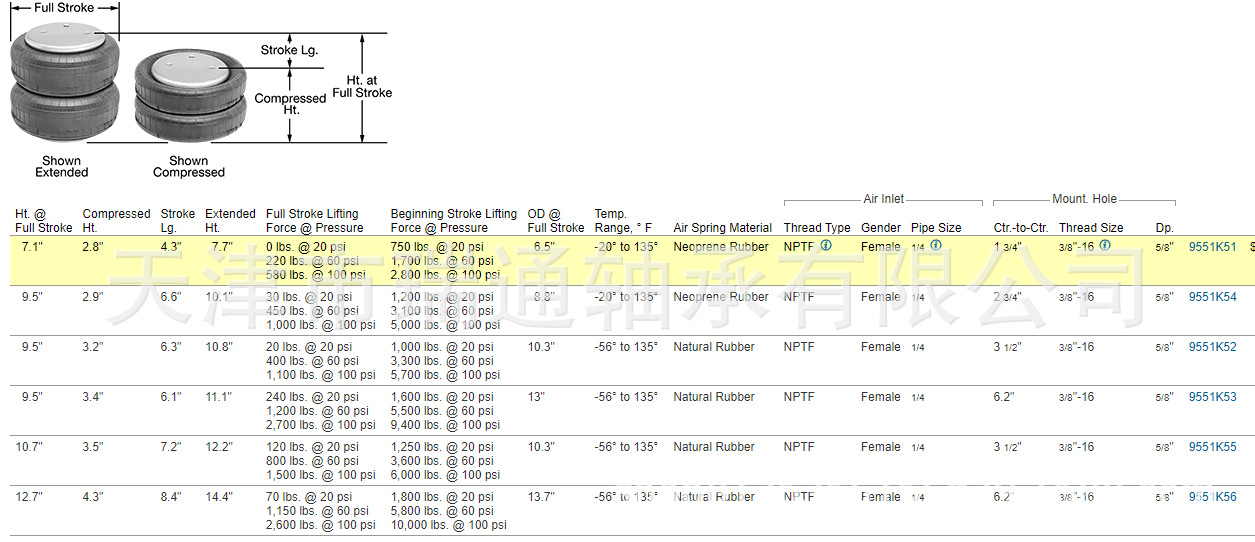Screen dimensions: 1255x542
Task: Click the info icon beside 3/8"-16 thread size
Action: 1105,245
